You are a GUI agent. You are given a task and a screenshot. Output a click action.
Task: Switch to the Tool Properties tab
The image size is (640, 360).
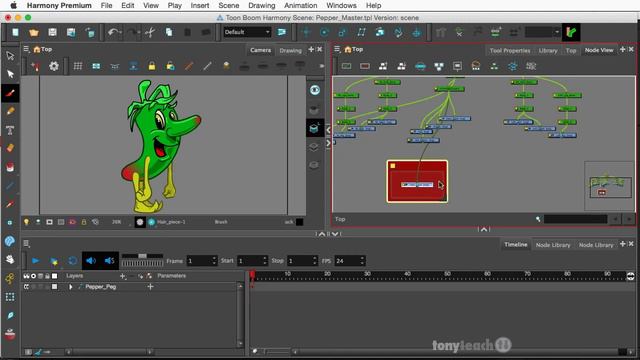(510, 51)
